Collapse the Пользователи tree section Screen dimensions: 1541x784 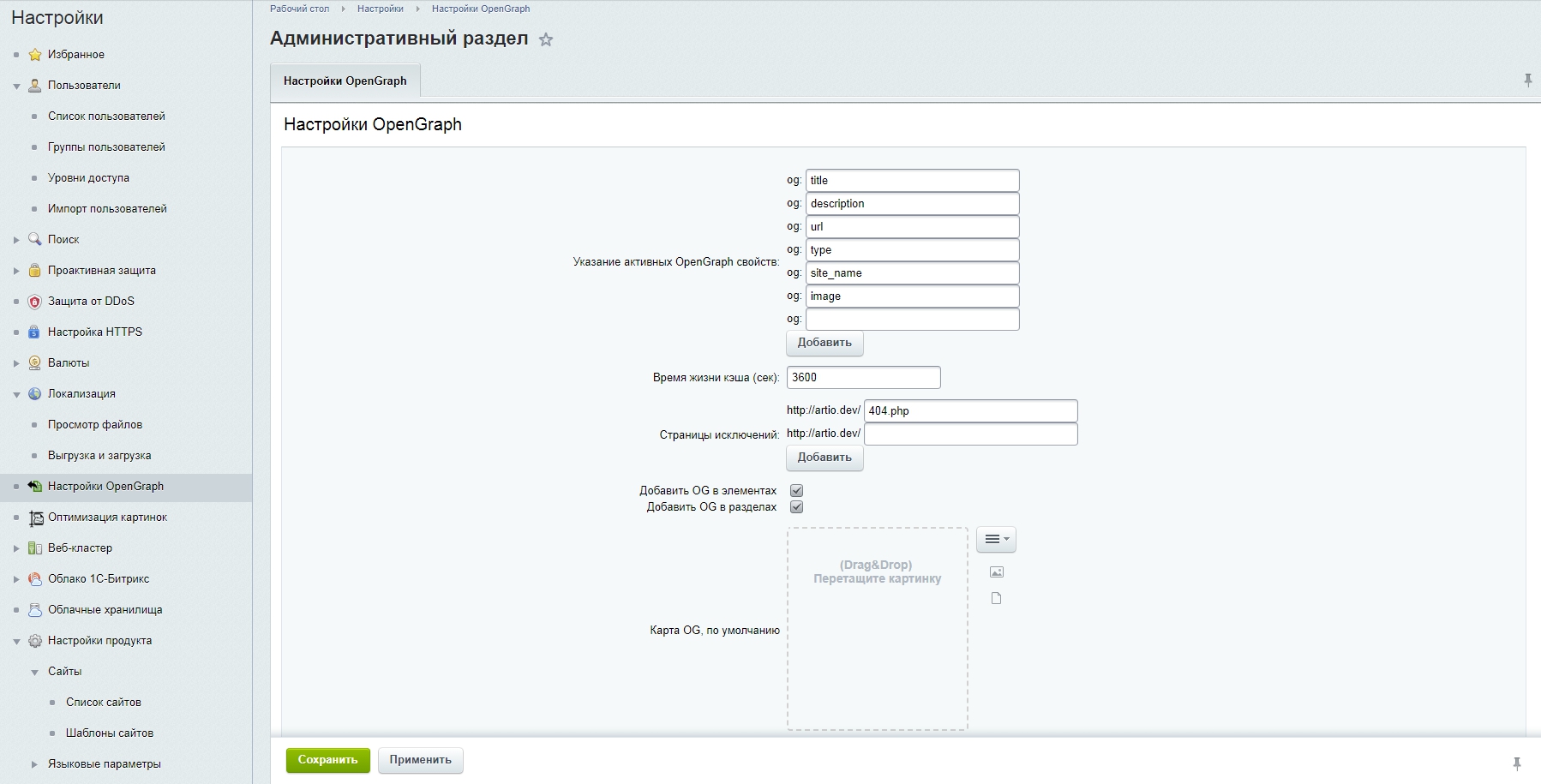pos(16,86)
